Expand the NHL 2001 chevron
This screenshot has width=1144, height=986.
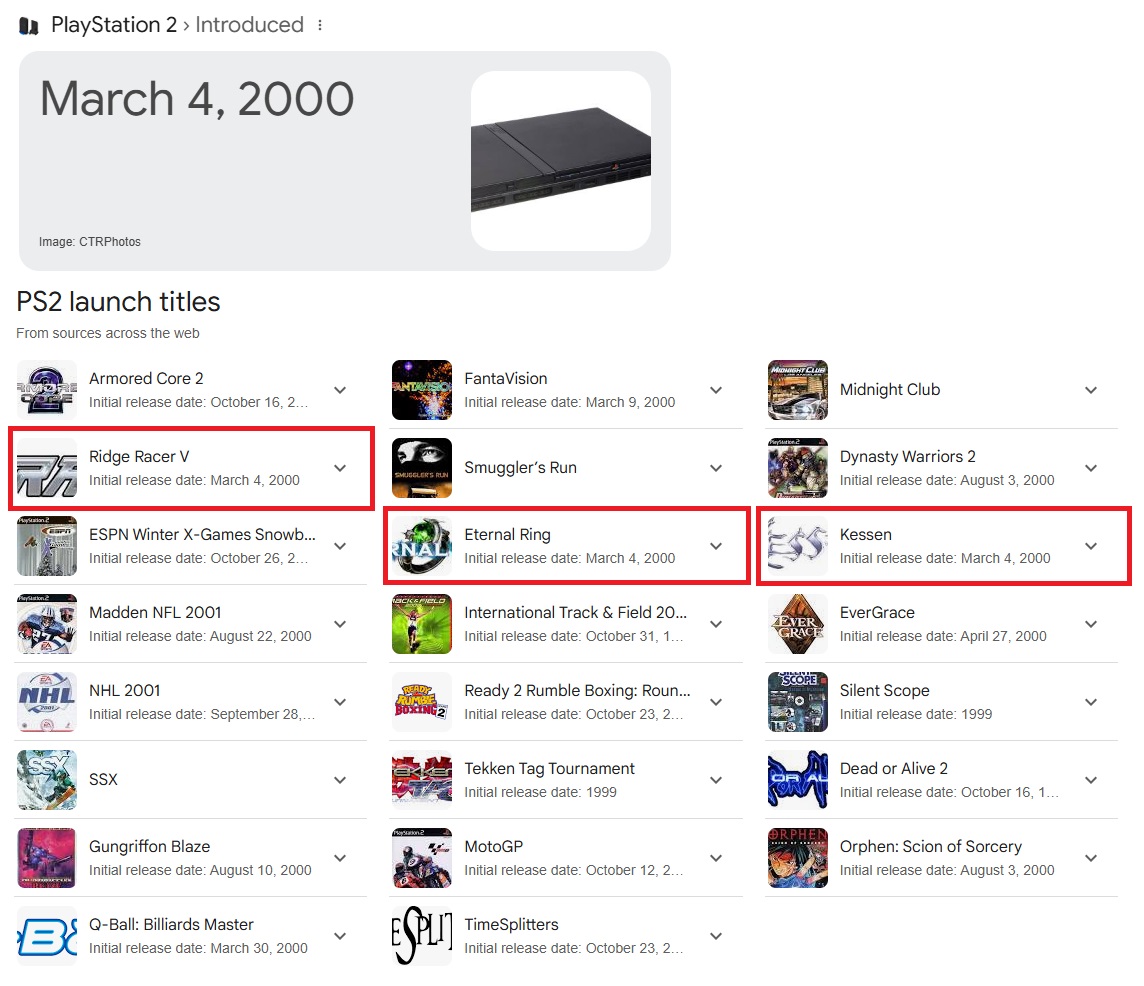(340, 703)
